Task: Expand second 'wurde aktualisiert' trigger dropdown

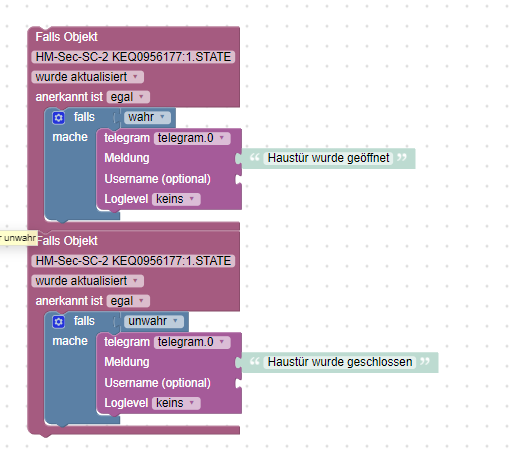Action: point(87,281)
